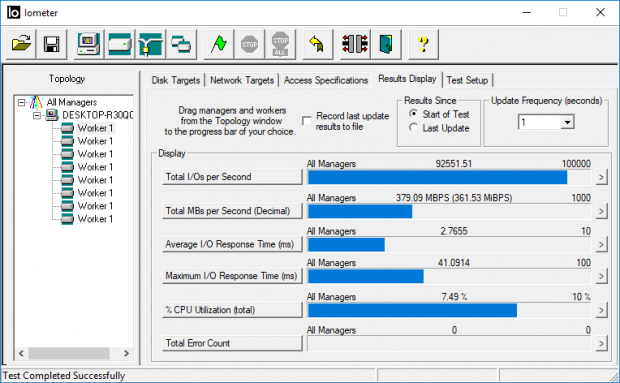Click Topology scrollbar right arrow

click(126, 353)
